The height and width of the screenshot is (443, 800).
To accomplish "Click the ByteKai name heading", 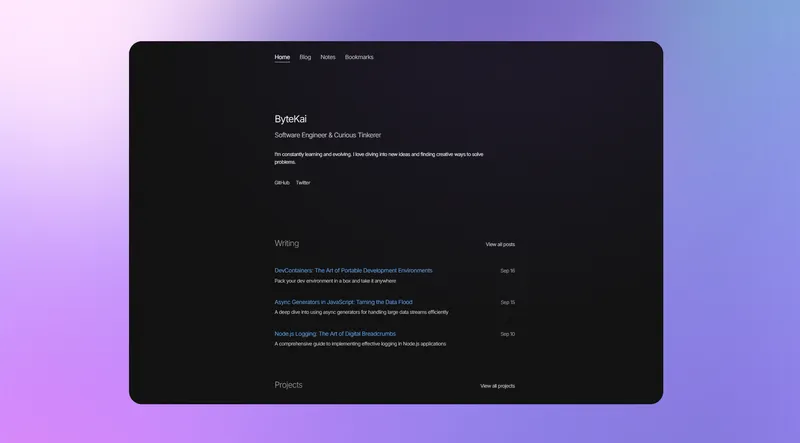I will click(291, 119).
